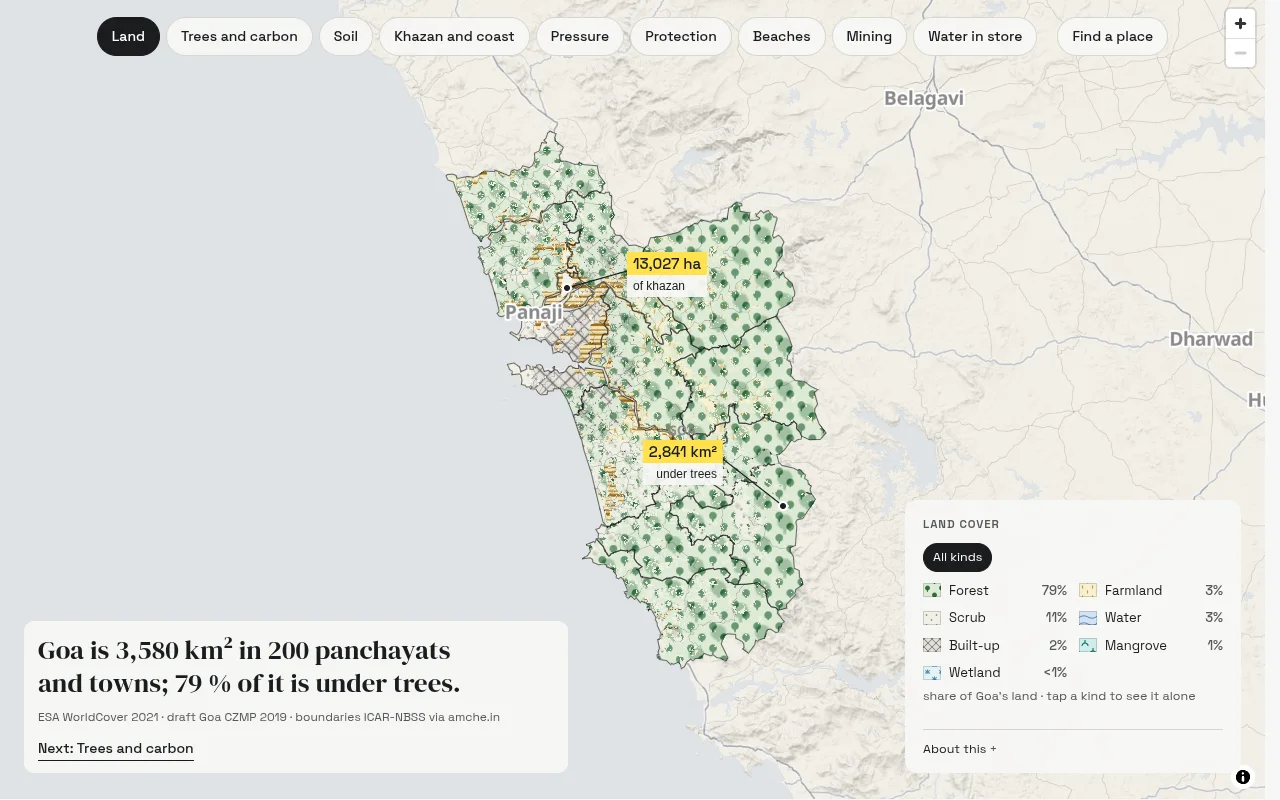The image size is (1280, 800).
Task: Click the Water legend icon
Action: point(1088,618)
